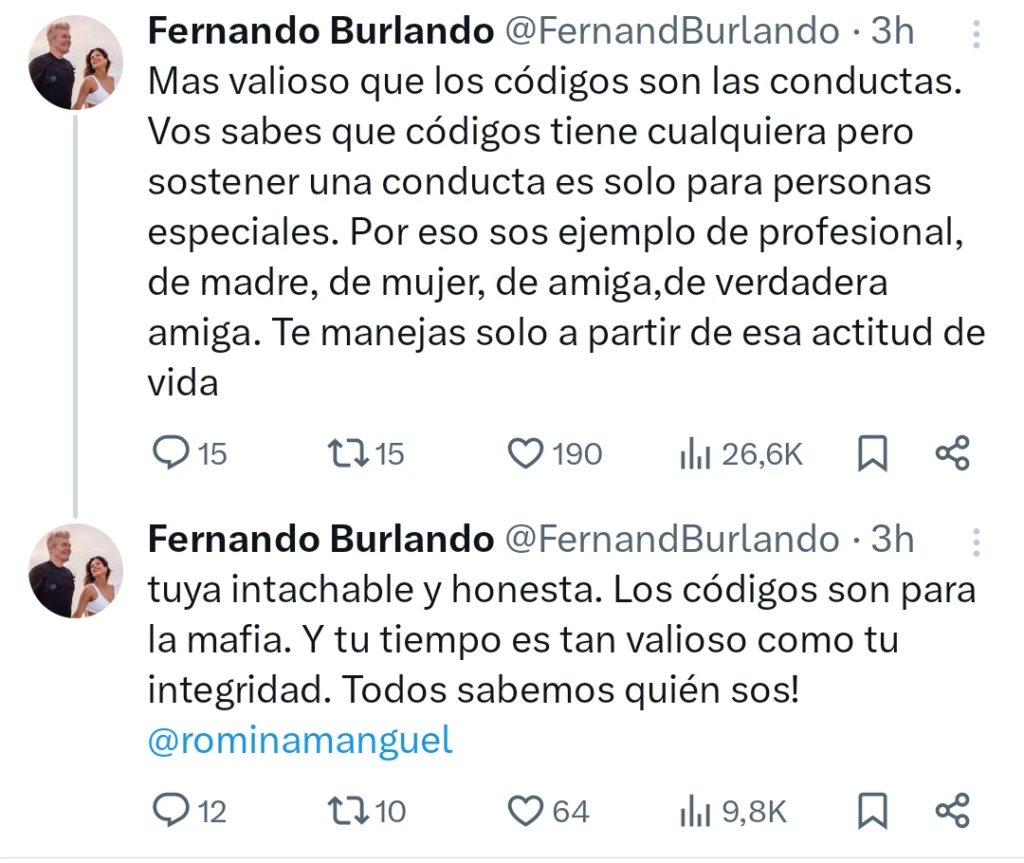Open more options menu on second tweet

(977, 542)
